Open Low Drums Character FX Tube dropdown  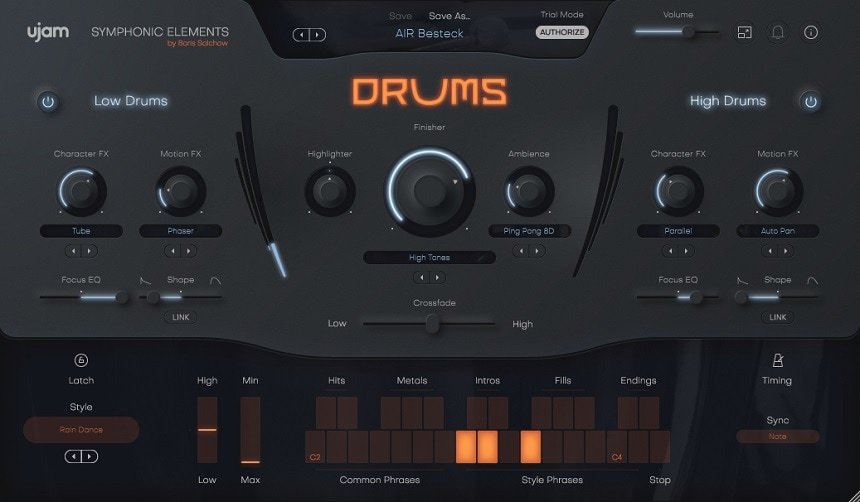(81, 231)
